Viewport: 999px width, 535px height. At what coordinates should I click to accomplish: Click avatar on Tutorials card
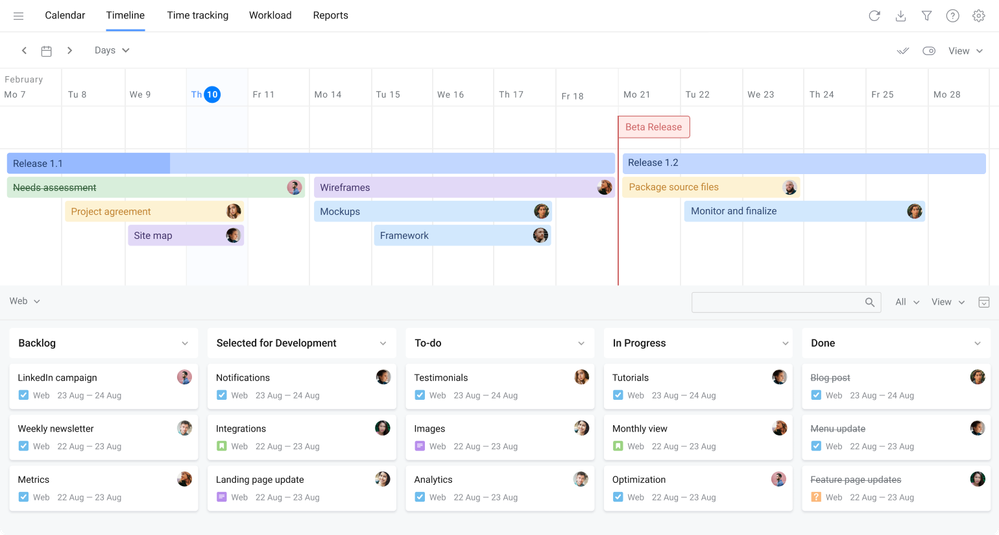coord(779,377)
